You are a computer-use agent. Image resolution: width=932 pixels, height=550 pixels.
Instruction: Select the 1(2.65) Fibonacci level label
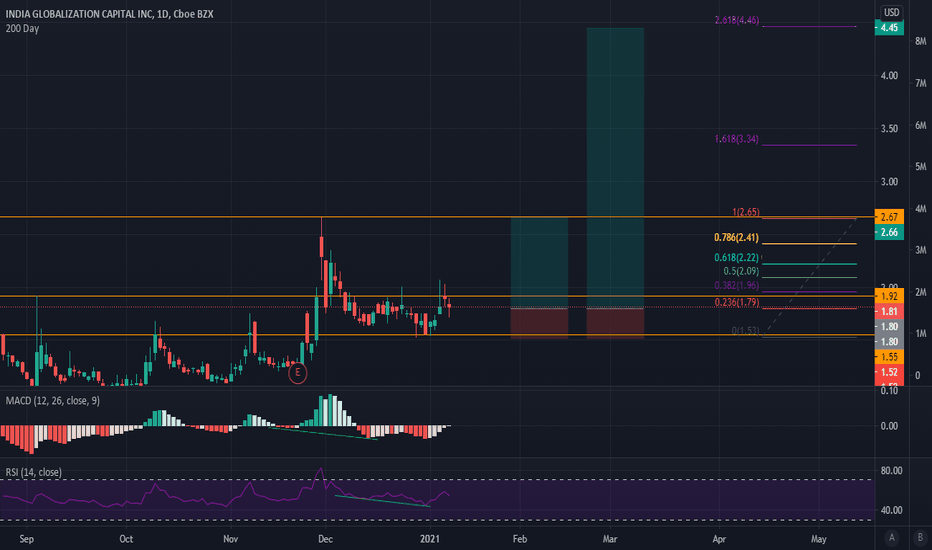[x=745, y=212]
